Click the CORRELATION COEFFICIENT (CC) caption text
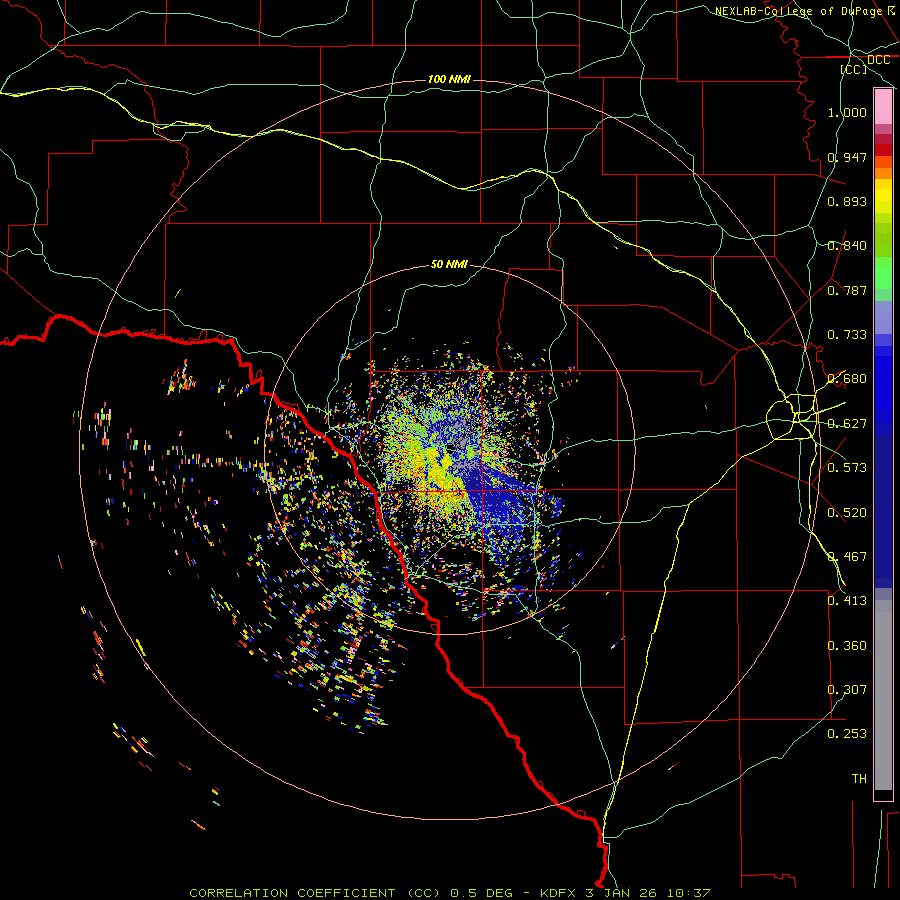This screenshot has height=900, width=900. pyautogui.click(x=315, y=893)
